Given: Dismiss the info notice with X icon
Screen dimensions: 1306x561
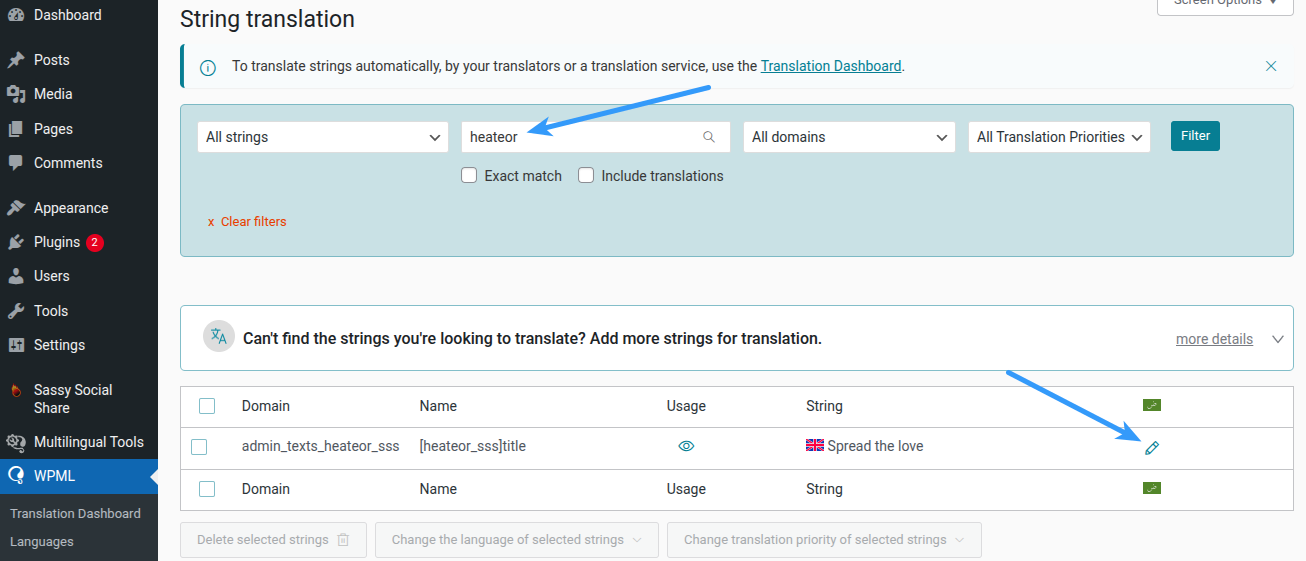Looking at the screenshot, I should pos(1271,66).
